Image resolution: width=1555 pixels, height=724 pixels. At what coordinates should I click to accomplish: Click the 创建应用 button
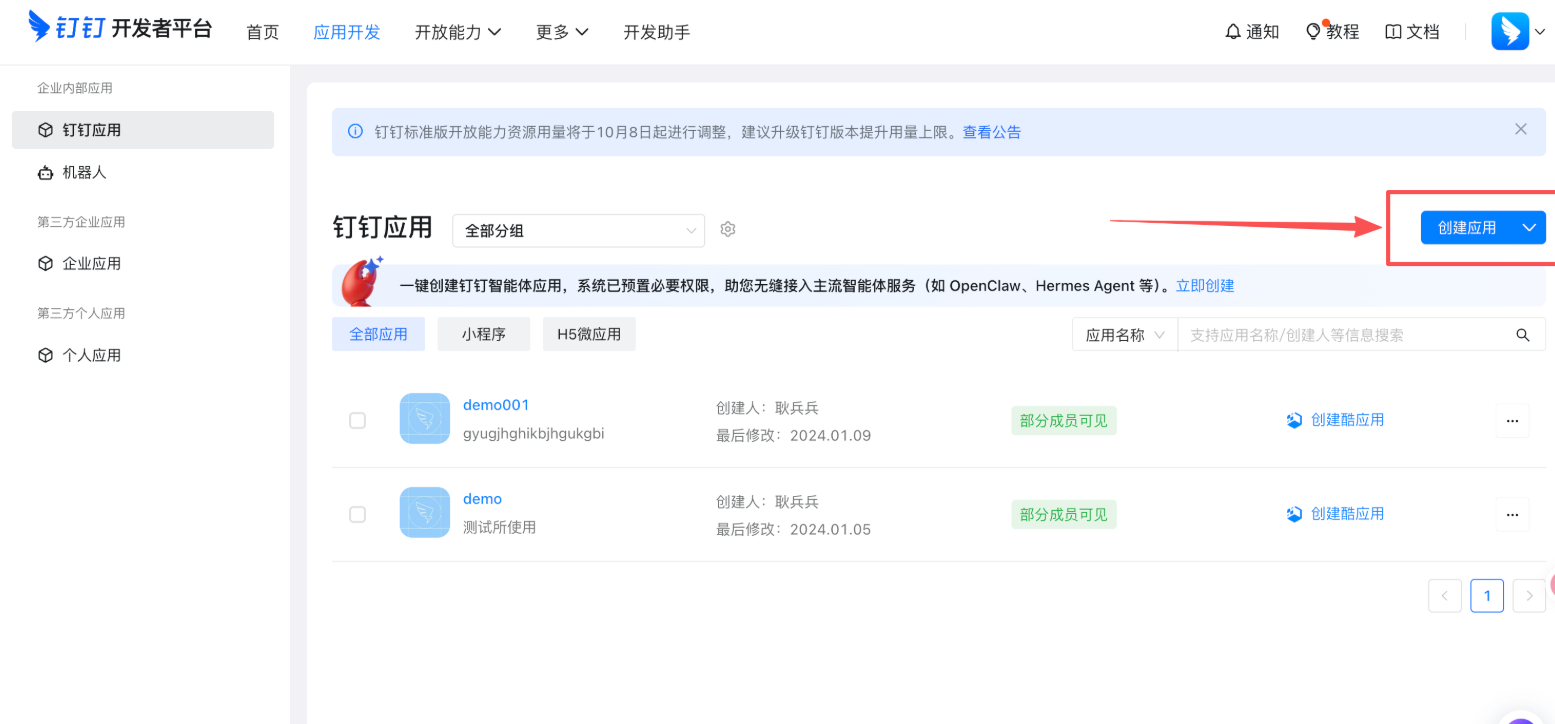1467,227
